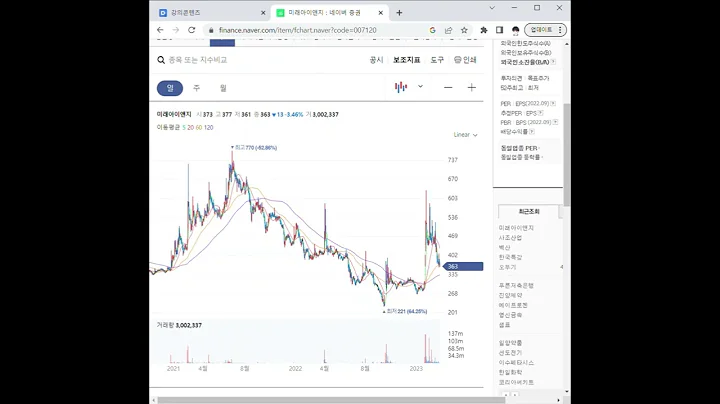Share this page via share icon

[448, 30]
